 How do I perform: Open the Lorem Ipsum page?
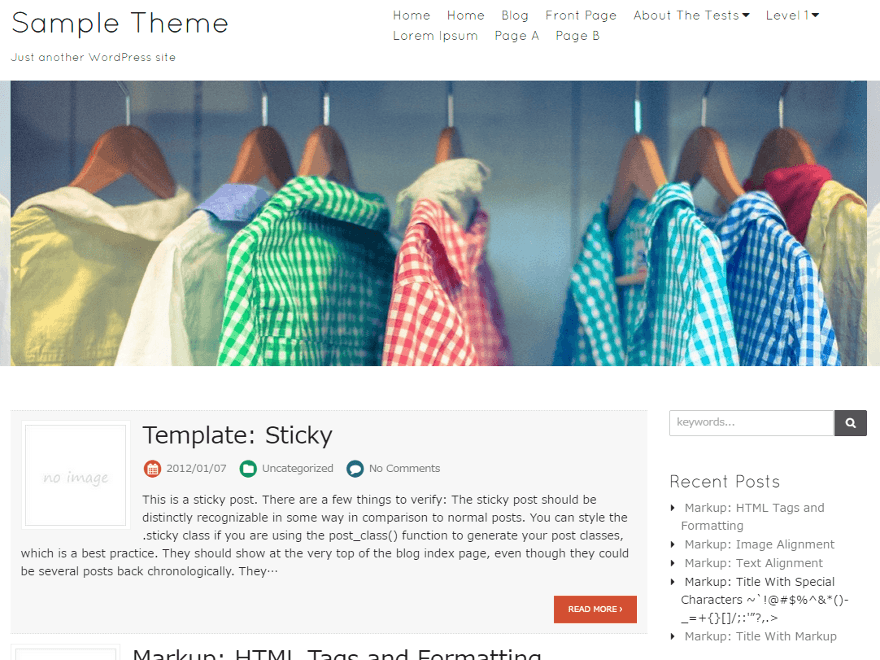pos(435,35)
